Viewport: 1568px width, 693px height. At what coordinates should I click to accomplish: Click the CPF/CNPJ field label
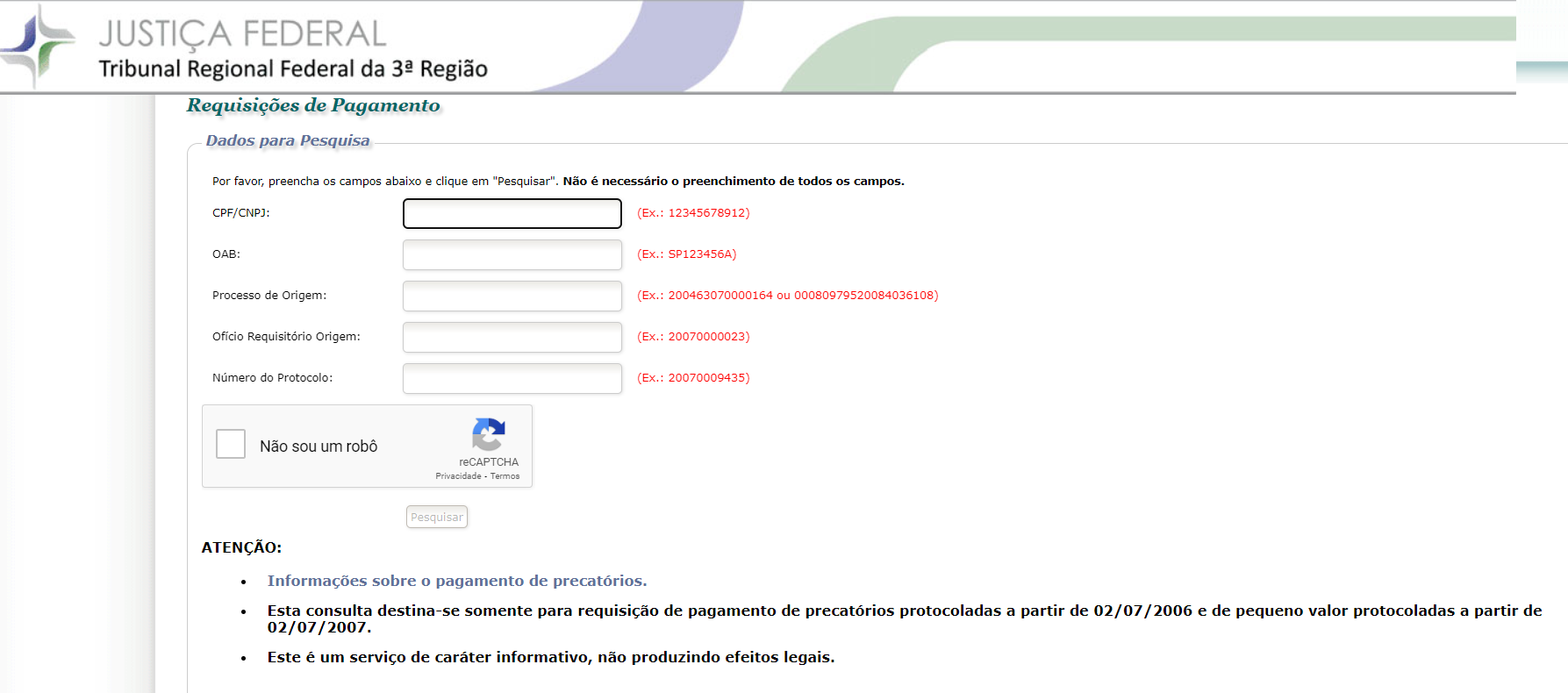point(241,213)
